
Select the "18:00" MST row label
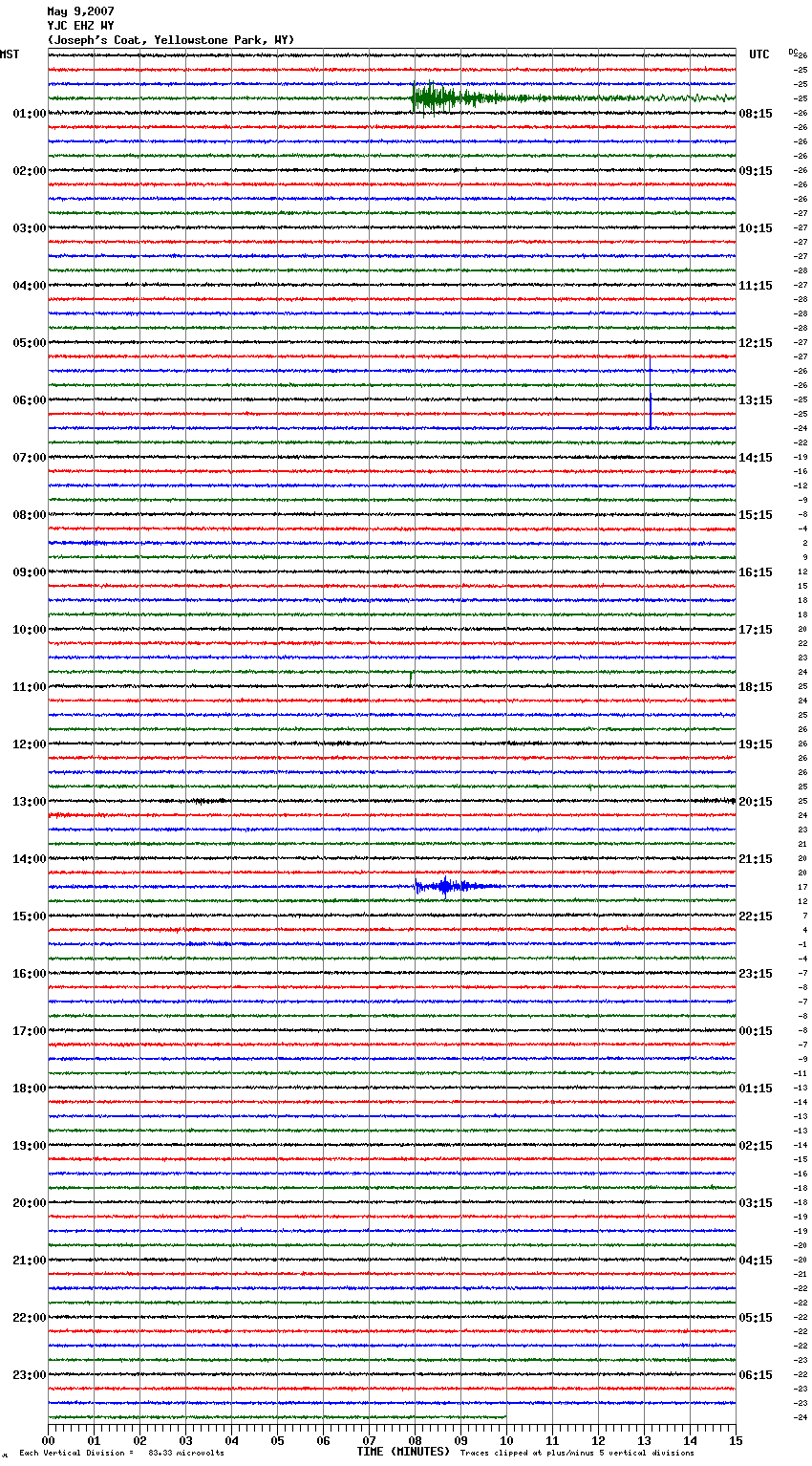30,1089
